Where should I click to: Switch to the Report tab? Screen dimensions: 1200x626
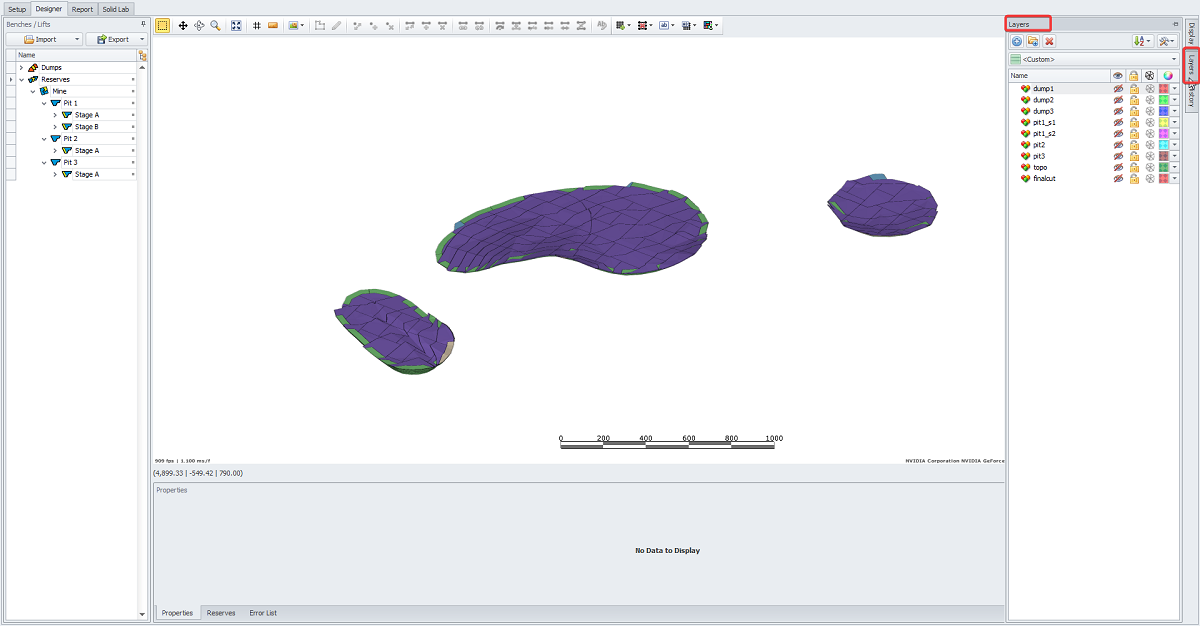(82, 9)
